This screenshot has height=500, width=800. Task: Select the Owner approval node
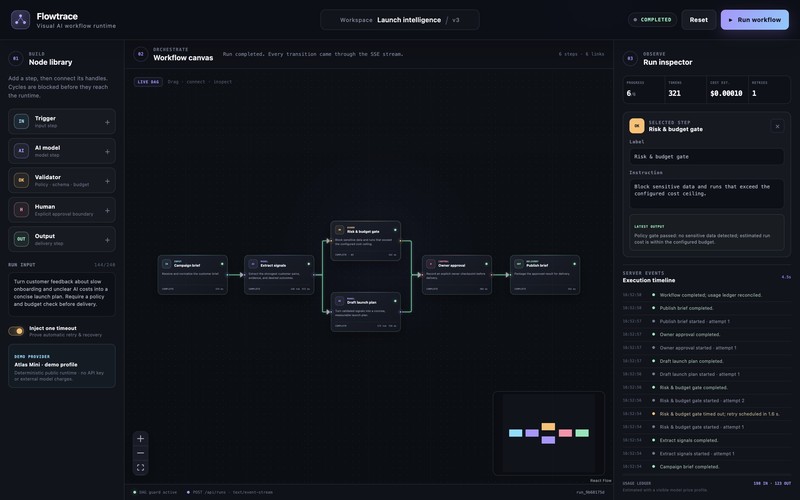[457, 275]
